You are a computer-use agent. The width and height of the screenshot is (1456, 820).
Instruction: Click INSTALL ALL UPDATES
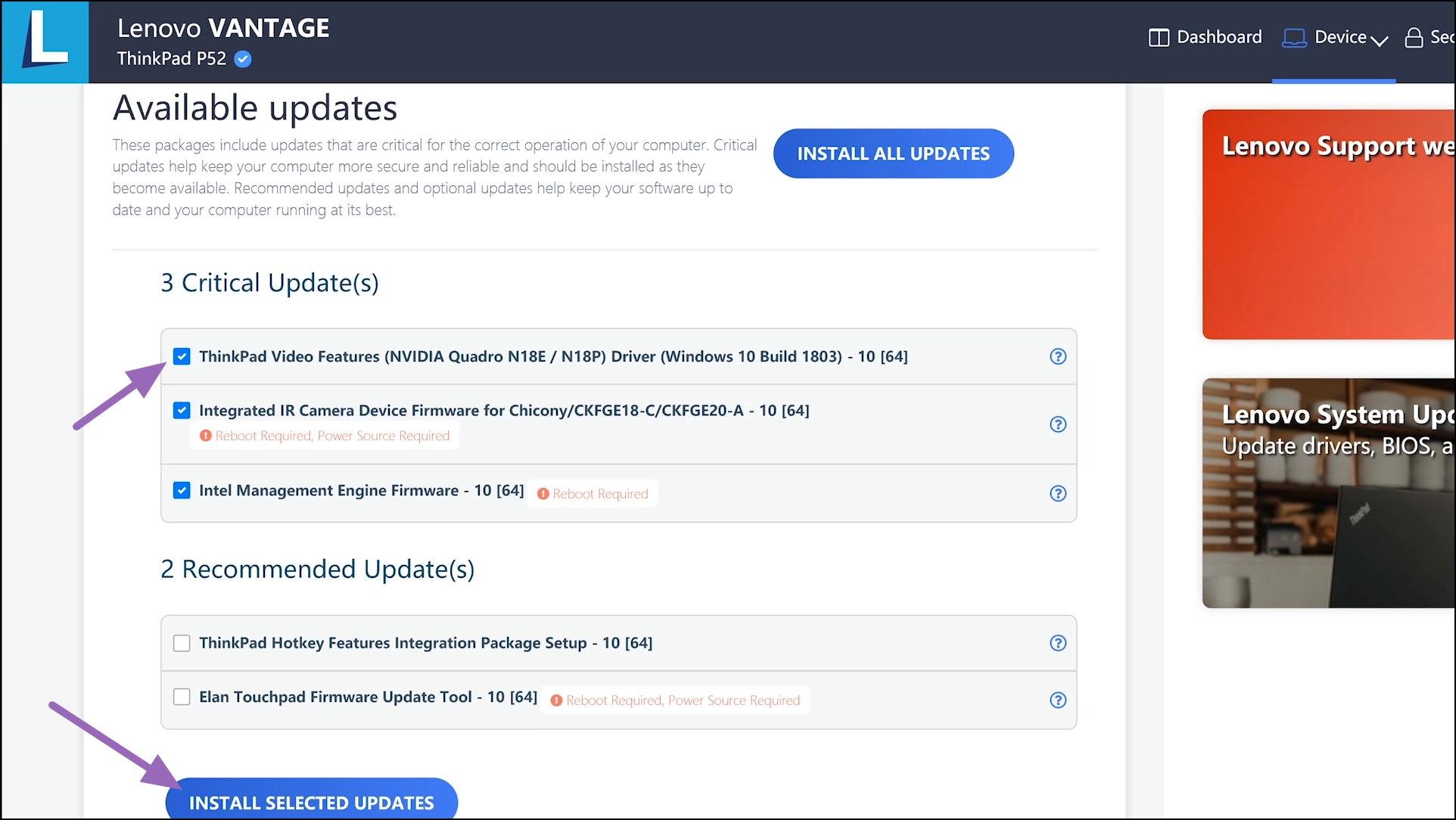tap(893, 153)
